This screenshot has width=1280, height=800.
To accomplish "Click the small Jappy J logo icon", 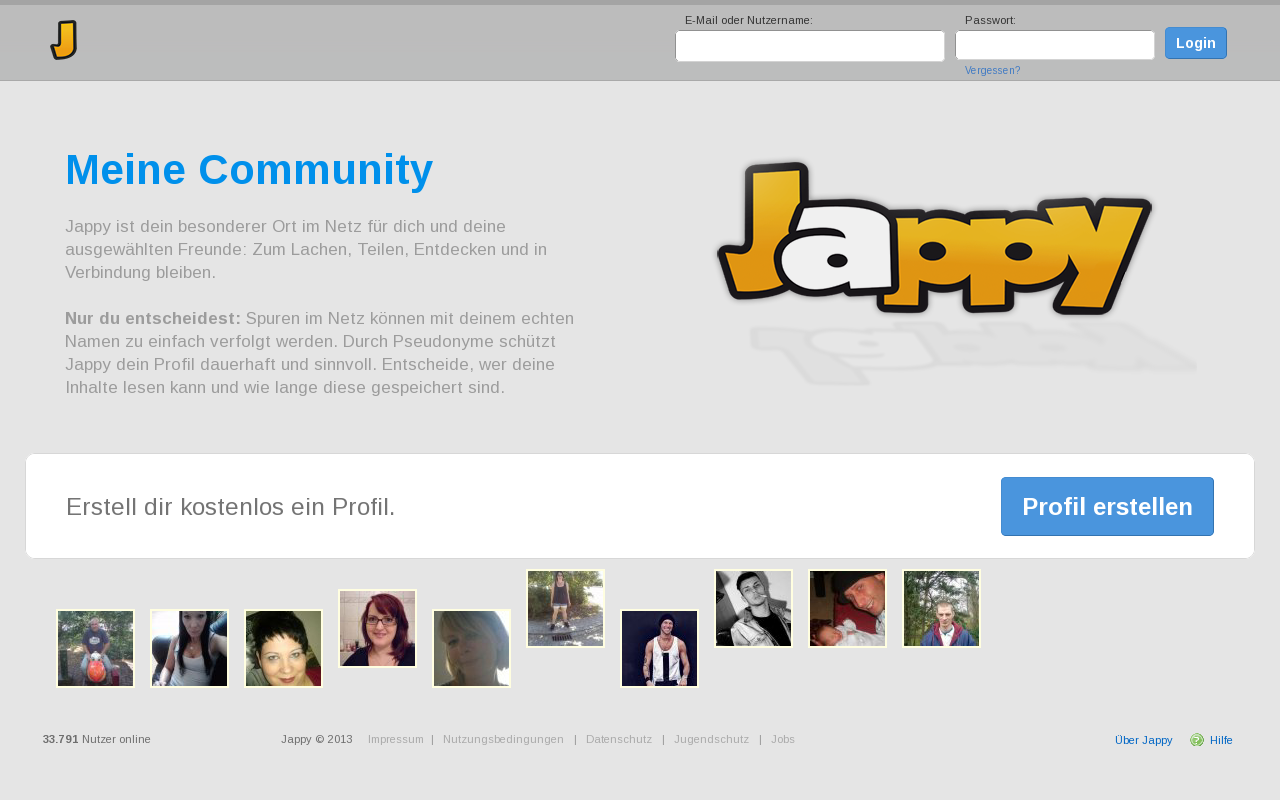I will pos(64,40).
